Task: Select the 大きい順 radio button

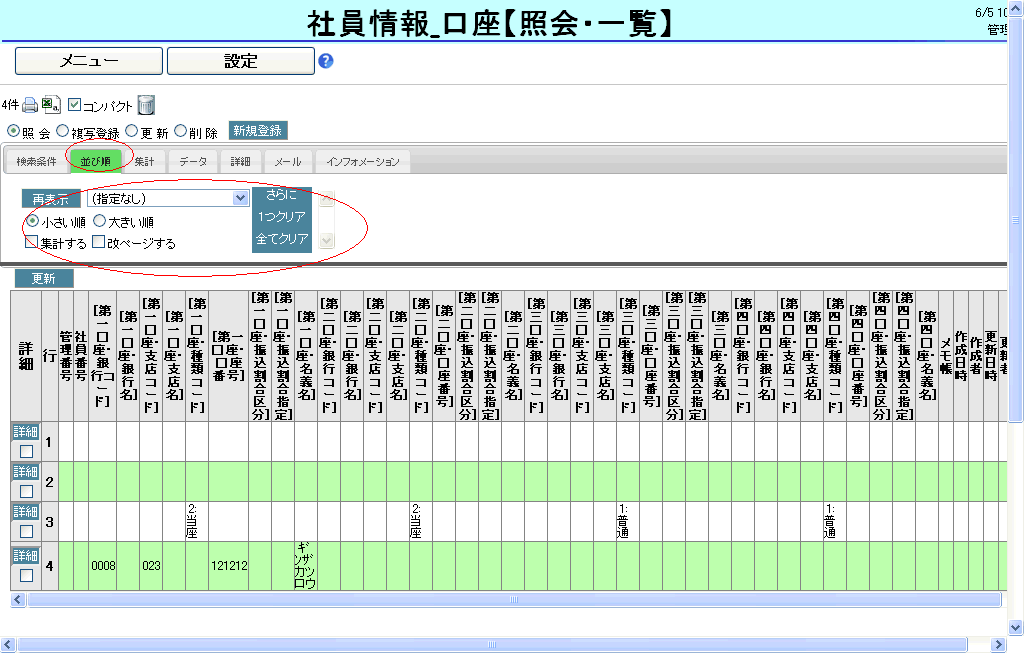Action: click(99, 221)
